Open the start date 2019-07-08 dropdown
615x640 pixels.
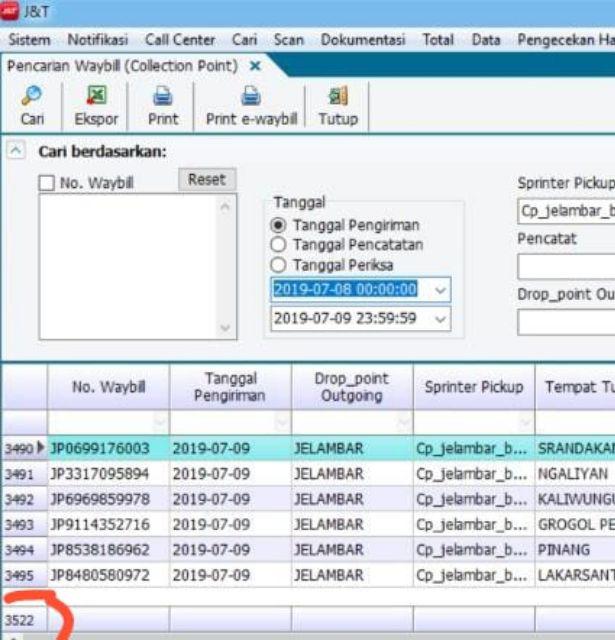441,290
